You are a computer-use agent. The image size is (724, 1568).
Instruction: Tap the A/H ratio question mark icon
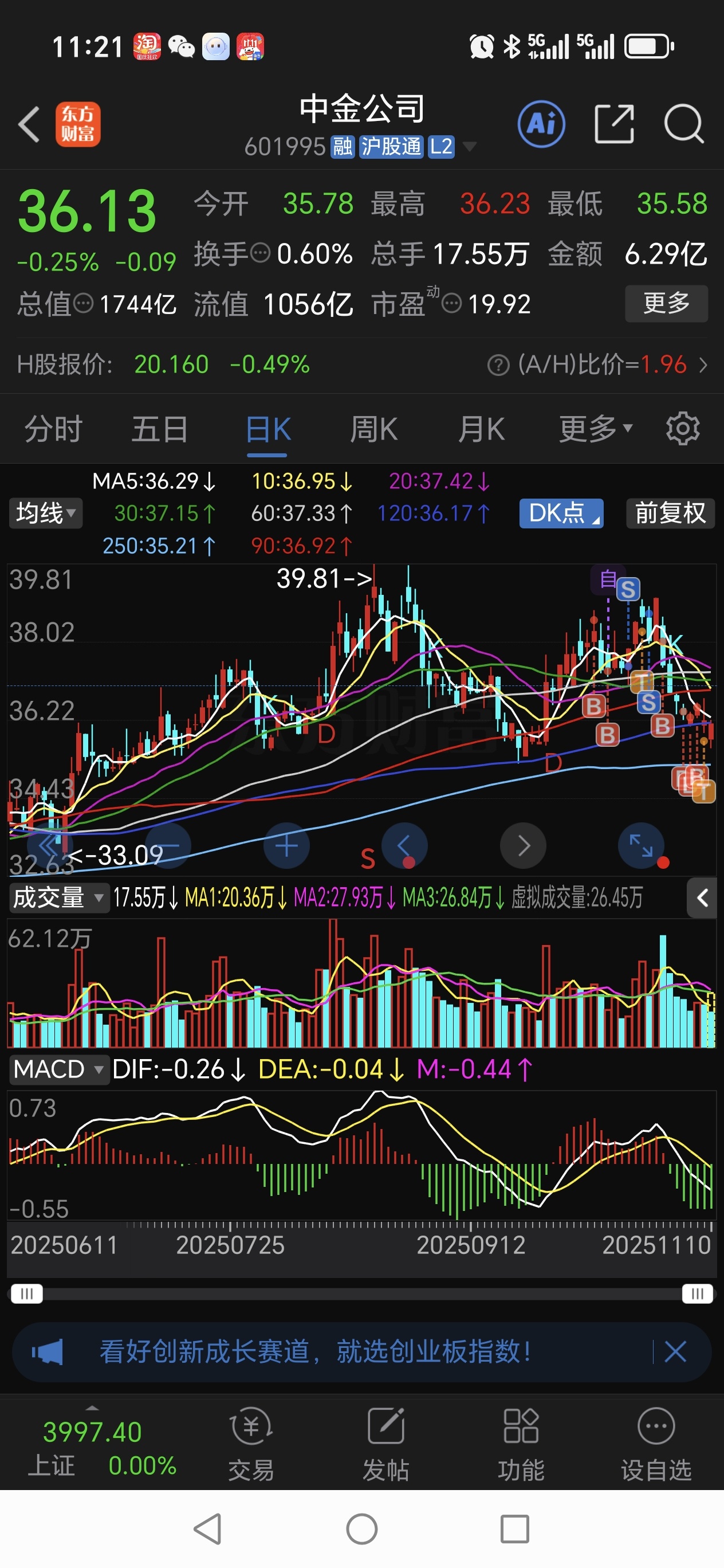(498, 365)
